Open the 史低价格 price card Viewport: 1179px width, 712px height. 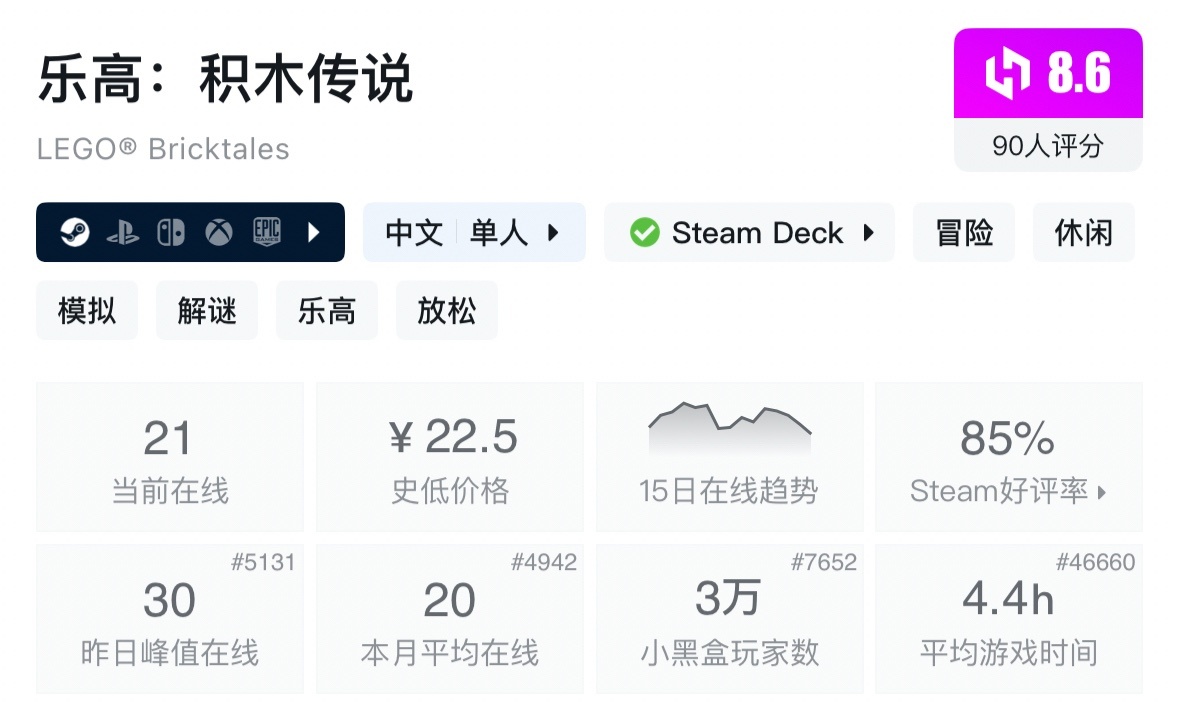[450, 457]
